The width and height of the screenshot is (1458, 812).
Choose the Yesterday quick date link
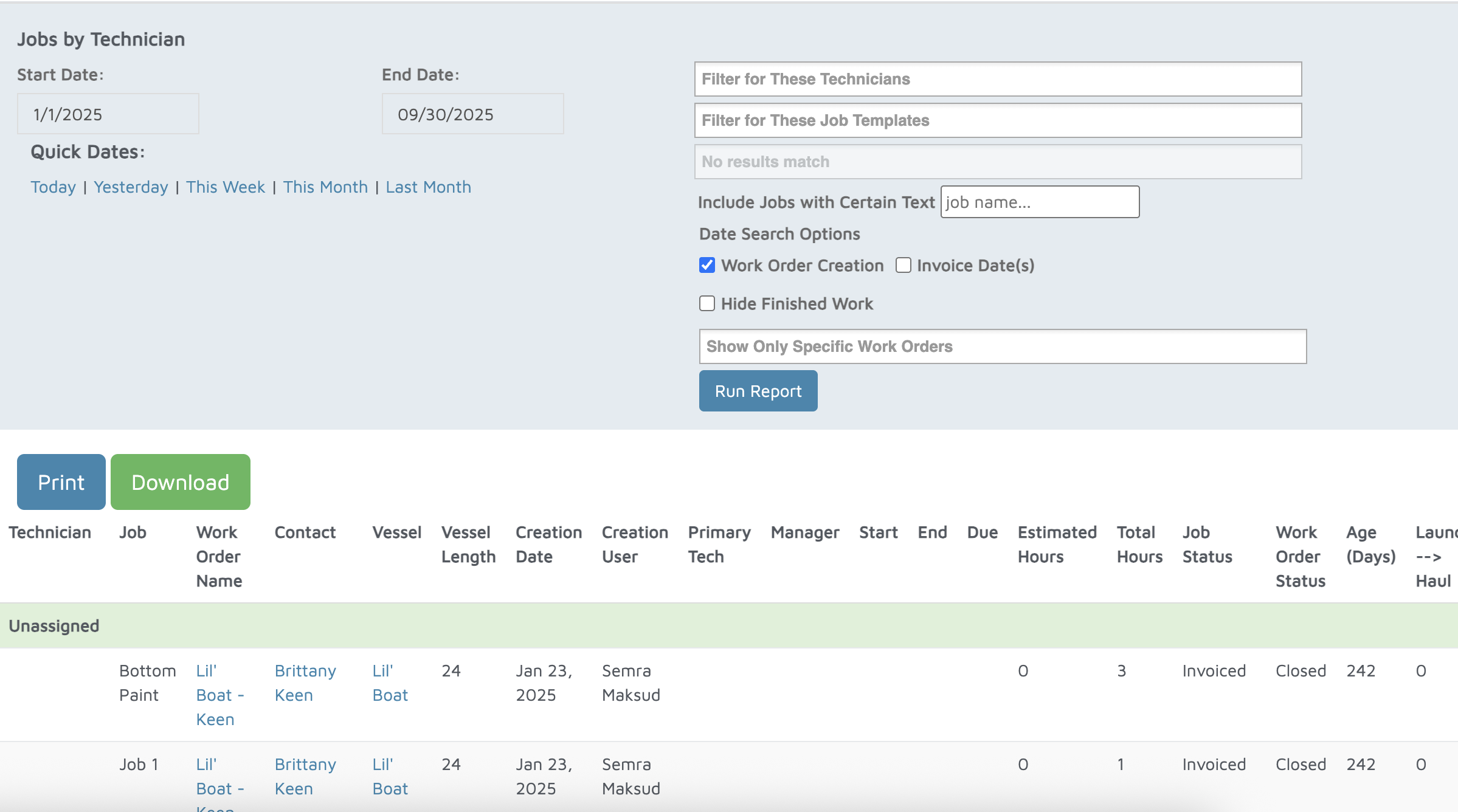(x=131, y=187)
